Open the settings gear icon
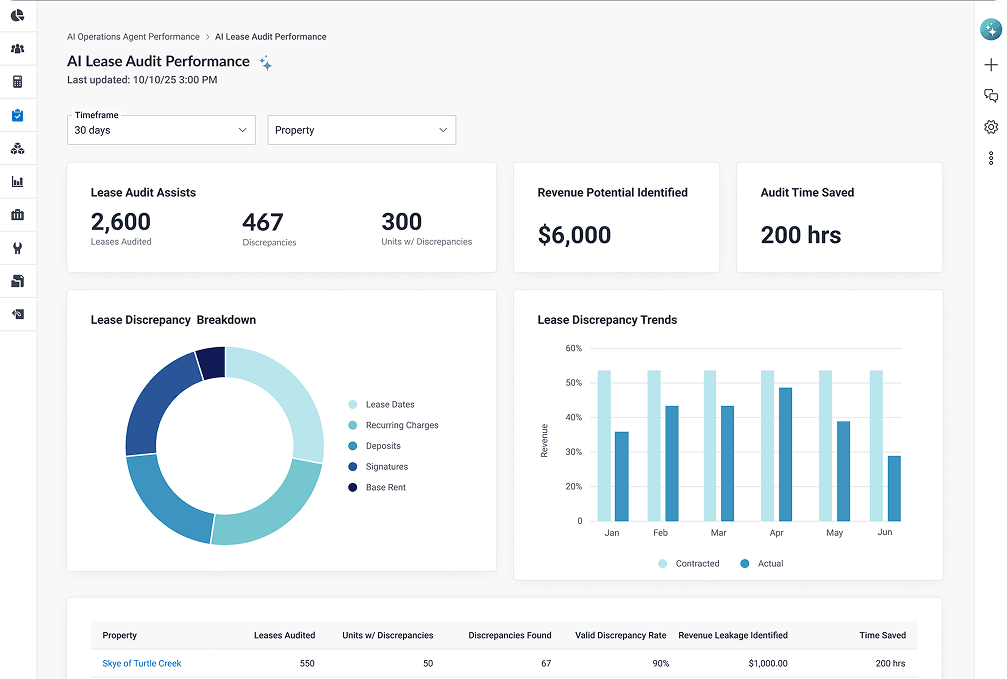Viewport: 1007px width, 679px height. (x=991, y=127)
